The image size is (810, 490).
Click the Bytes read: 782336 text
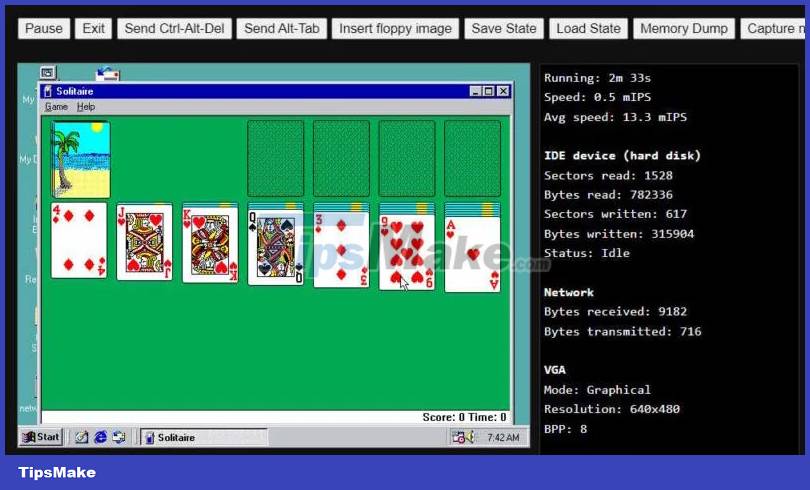click(608, 195)
